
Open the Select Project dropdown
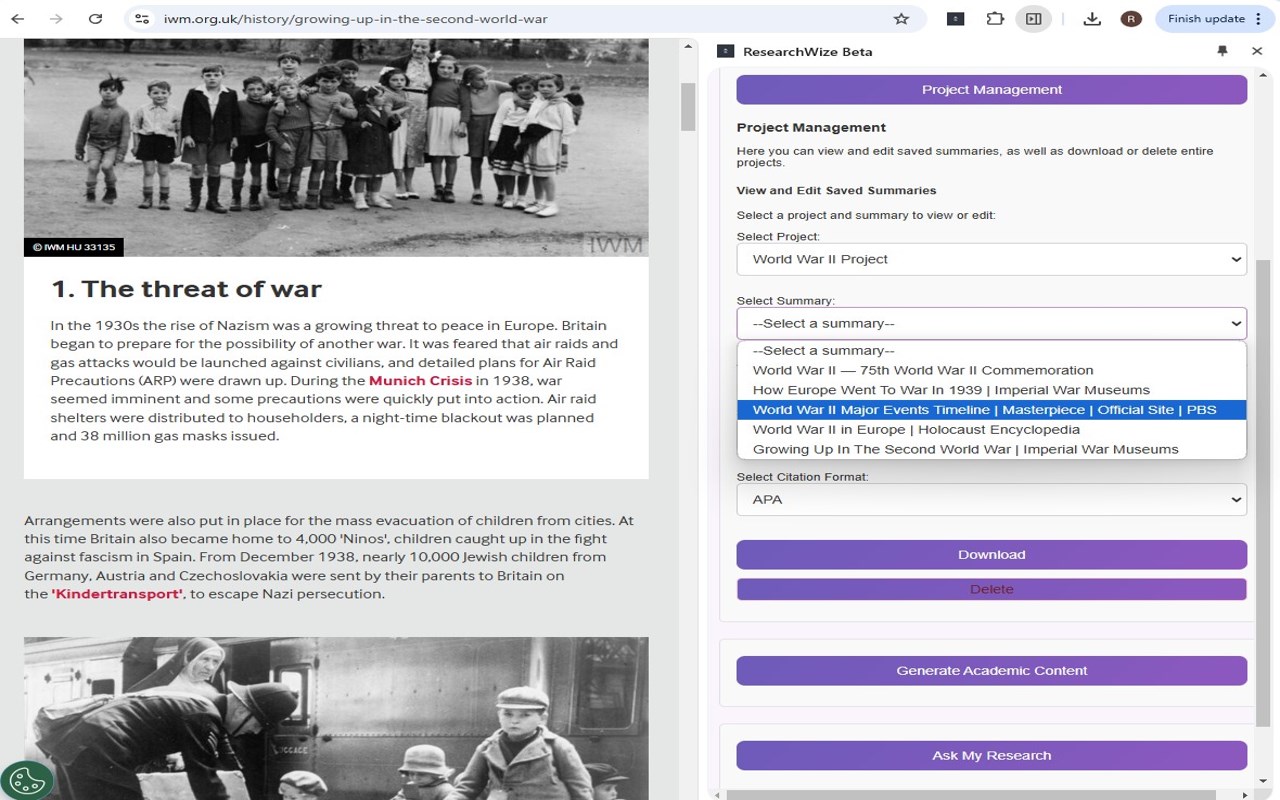click(x=992, y=259)
